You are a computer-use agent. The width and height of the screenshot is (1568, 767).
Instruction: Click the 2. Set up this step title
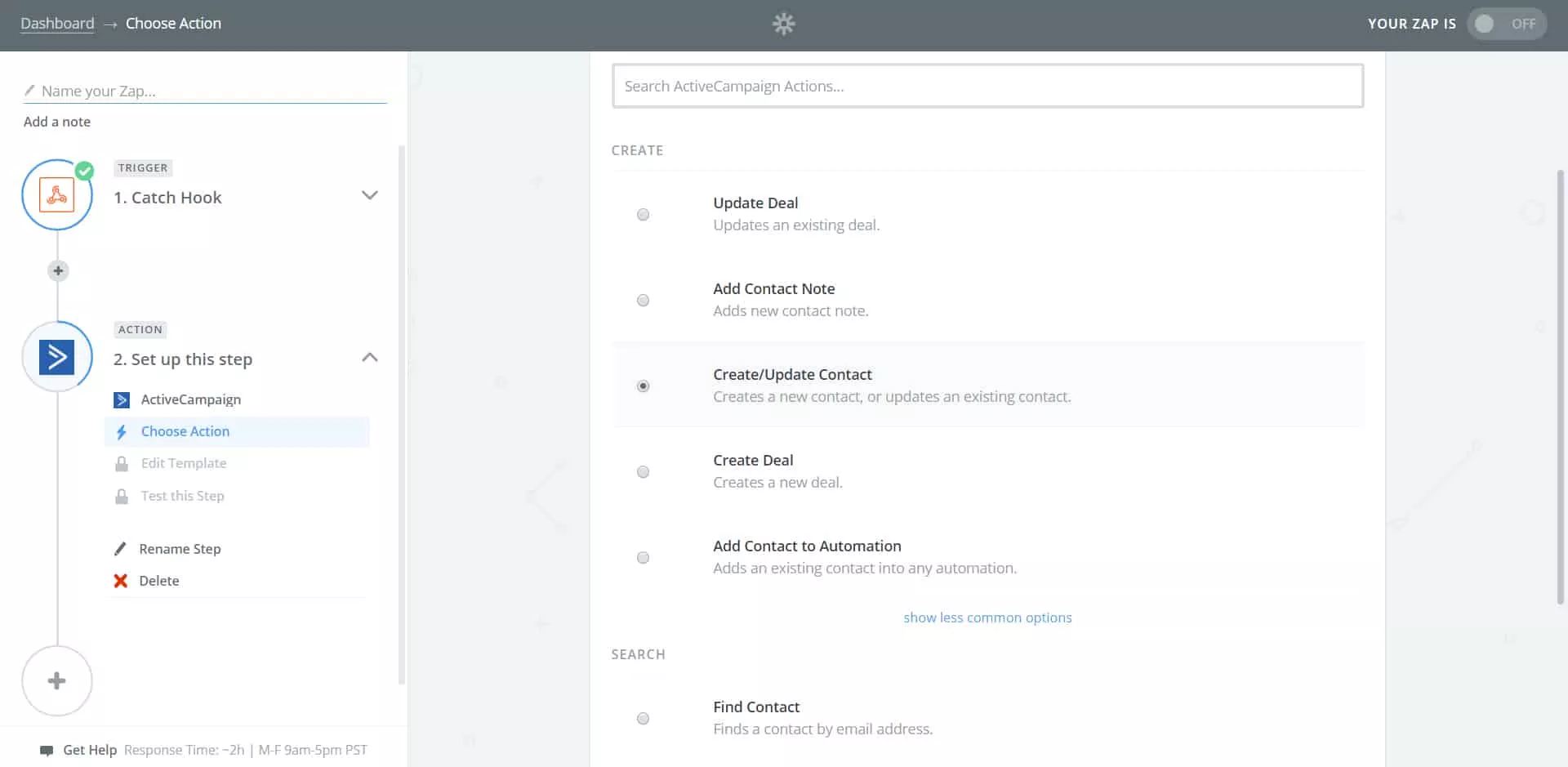click(x=183, y=359)
